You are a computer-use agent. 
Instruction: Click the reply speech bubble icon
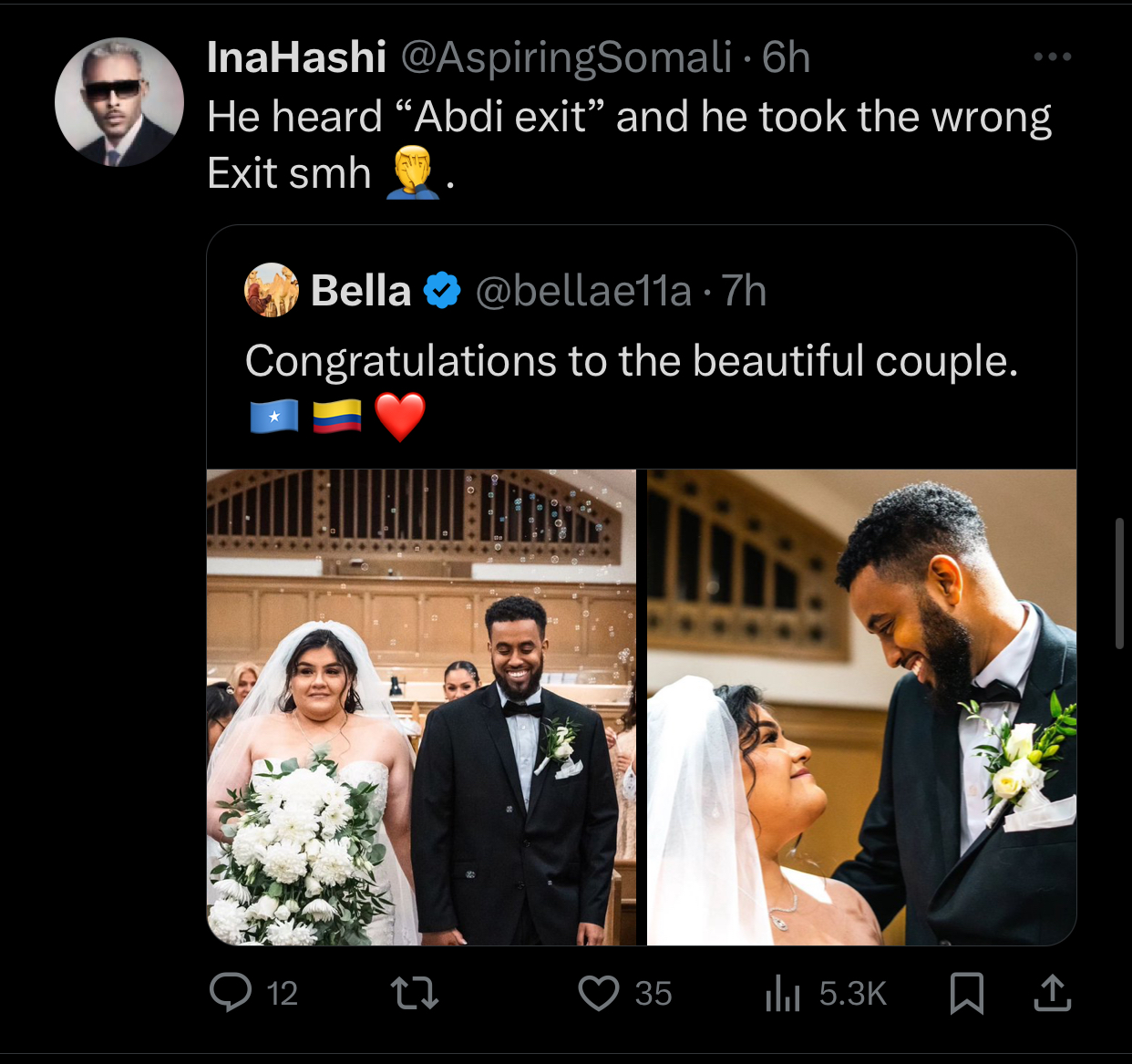click(231, 992)
